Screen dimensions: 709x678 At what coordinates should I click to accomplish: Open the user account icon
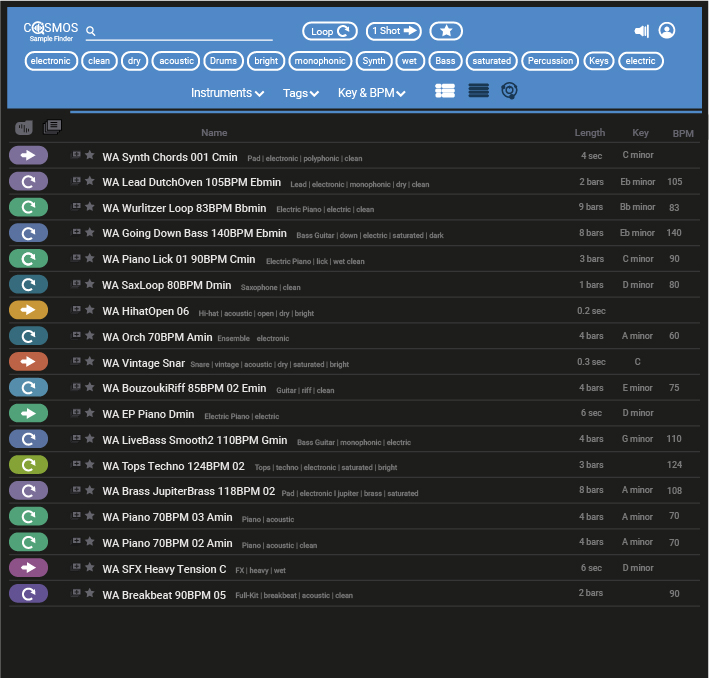[x=666, y=31]
